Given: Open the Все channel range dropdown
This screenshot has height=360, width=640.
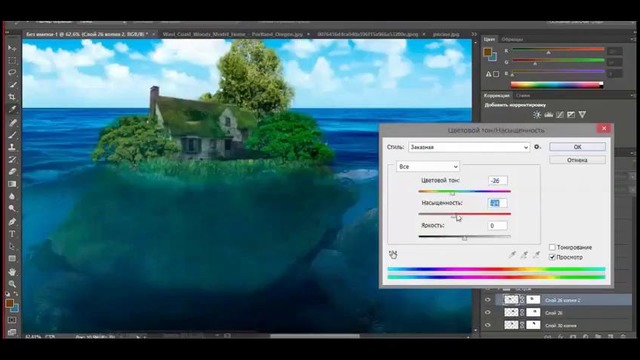Looking at the screenshot, I should (x=428, y=167).
